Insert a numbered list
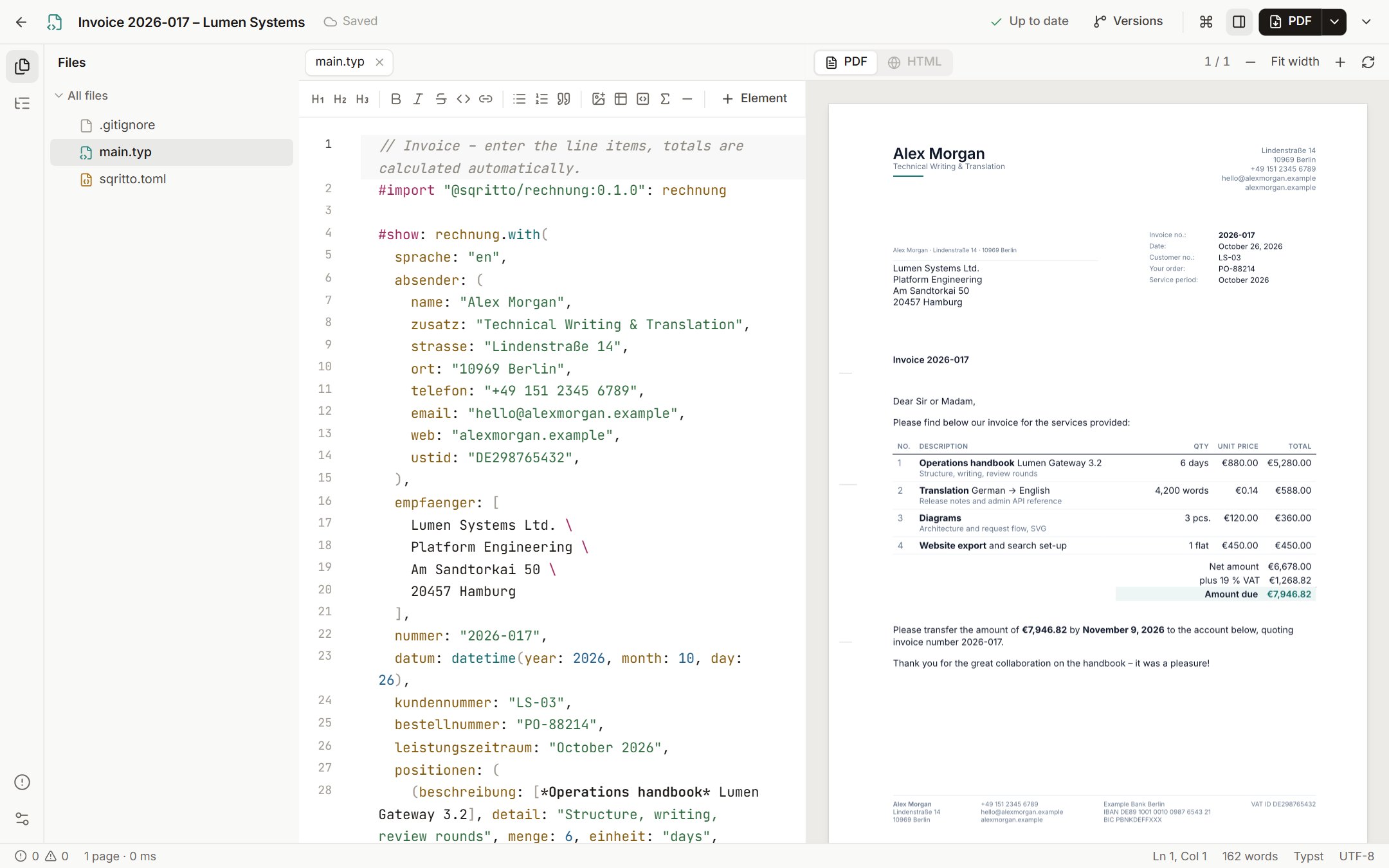 (541, 99)
